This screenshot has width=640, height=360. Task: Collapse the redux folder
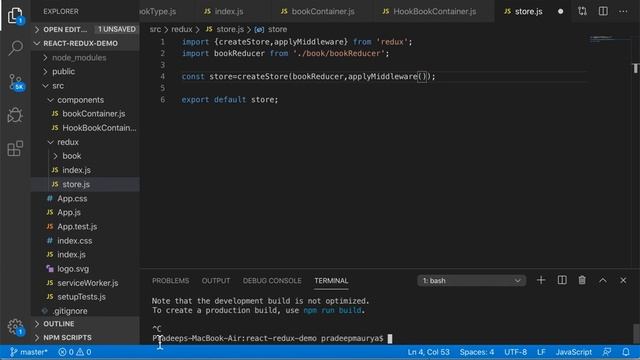(x=85, y=142)
